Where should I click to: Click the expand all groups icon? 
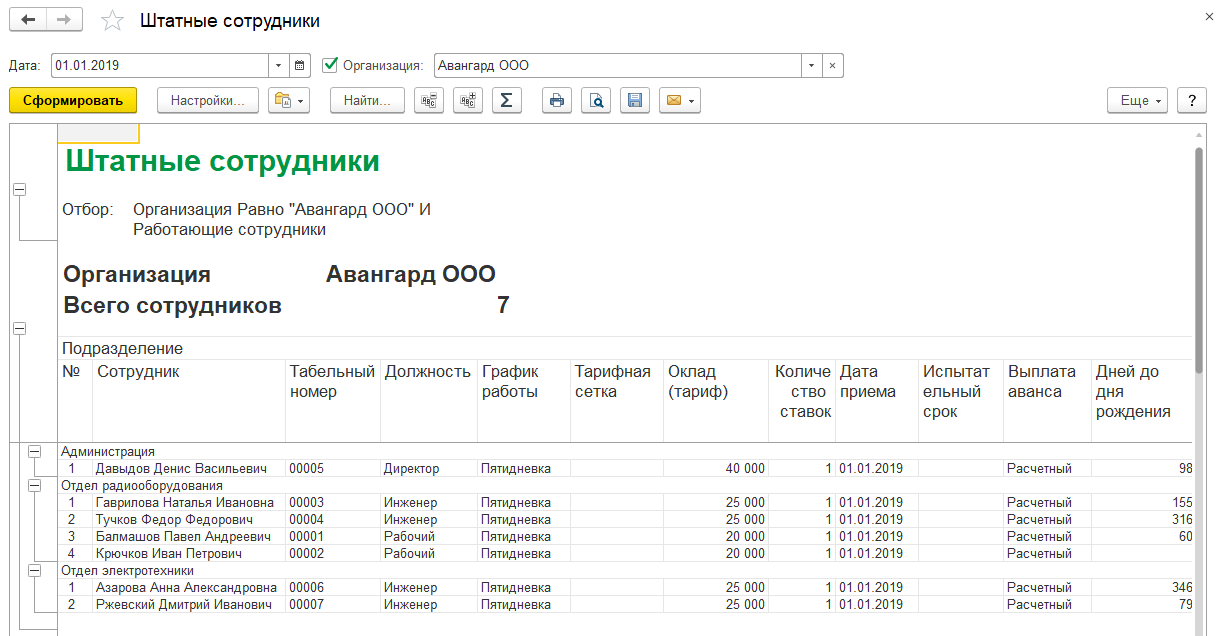pyautogui.click(x=467, y=100)
